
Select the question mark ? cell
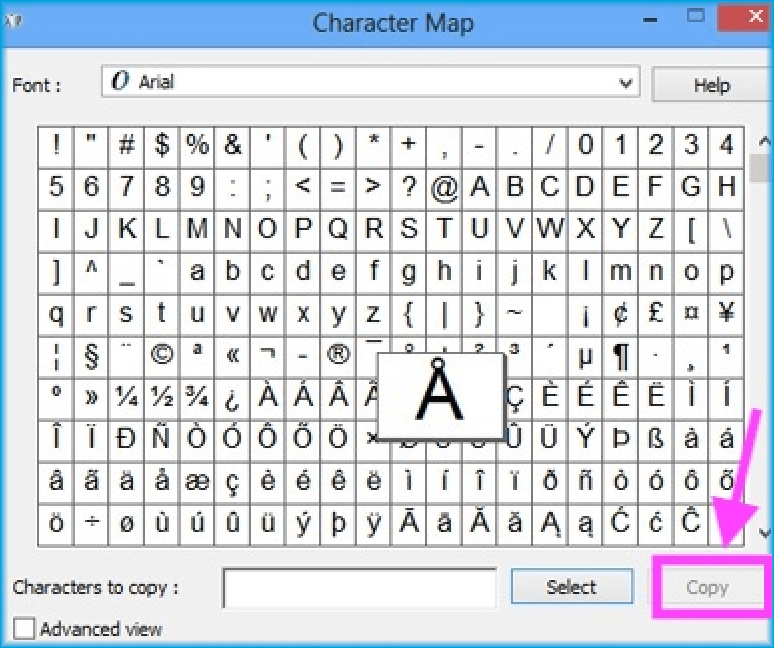point(409,189)
